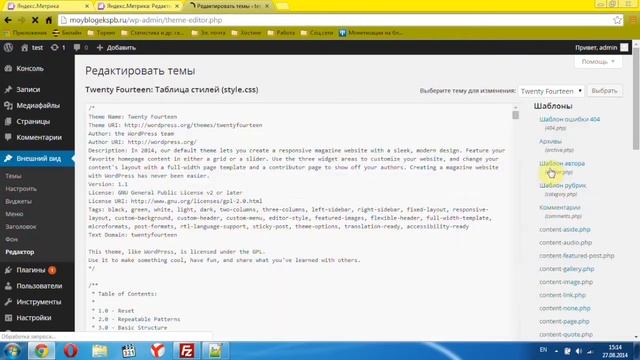Open the comments bubble in admin bar
The width and height of the screenshot is (640, 360).
click(80, 48)
